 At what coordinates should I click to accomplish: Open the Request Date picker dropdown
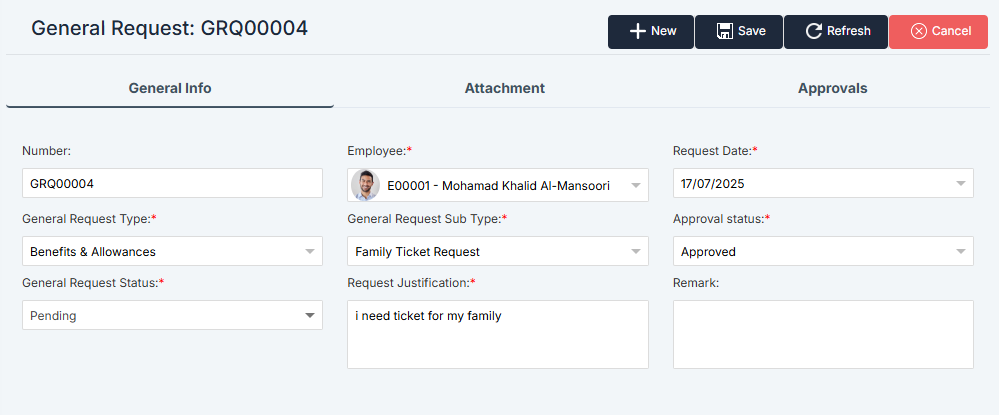click(960, 184)
